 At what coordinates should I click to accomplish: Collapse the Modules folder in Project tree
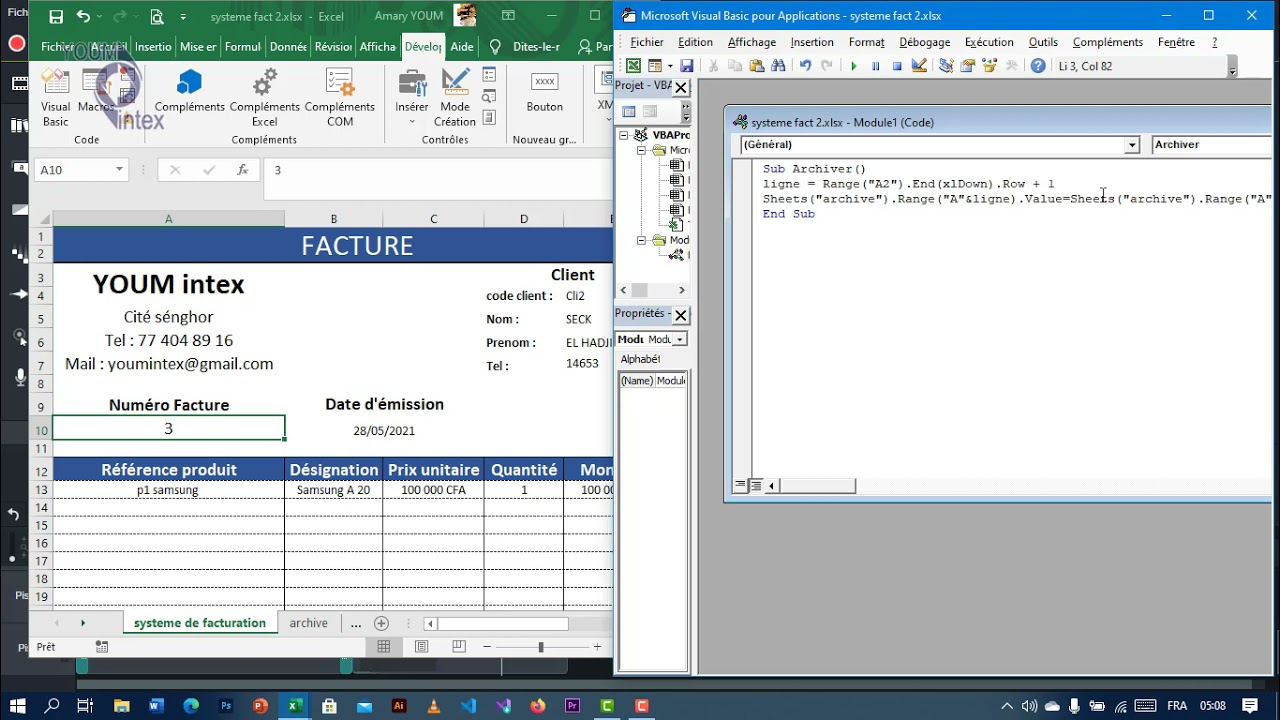(x=643, y=240)
